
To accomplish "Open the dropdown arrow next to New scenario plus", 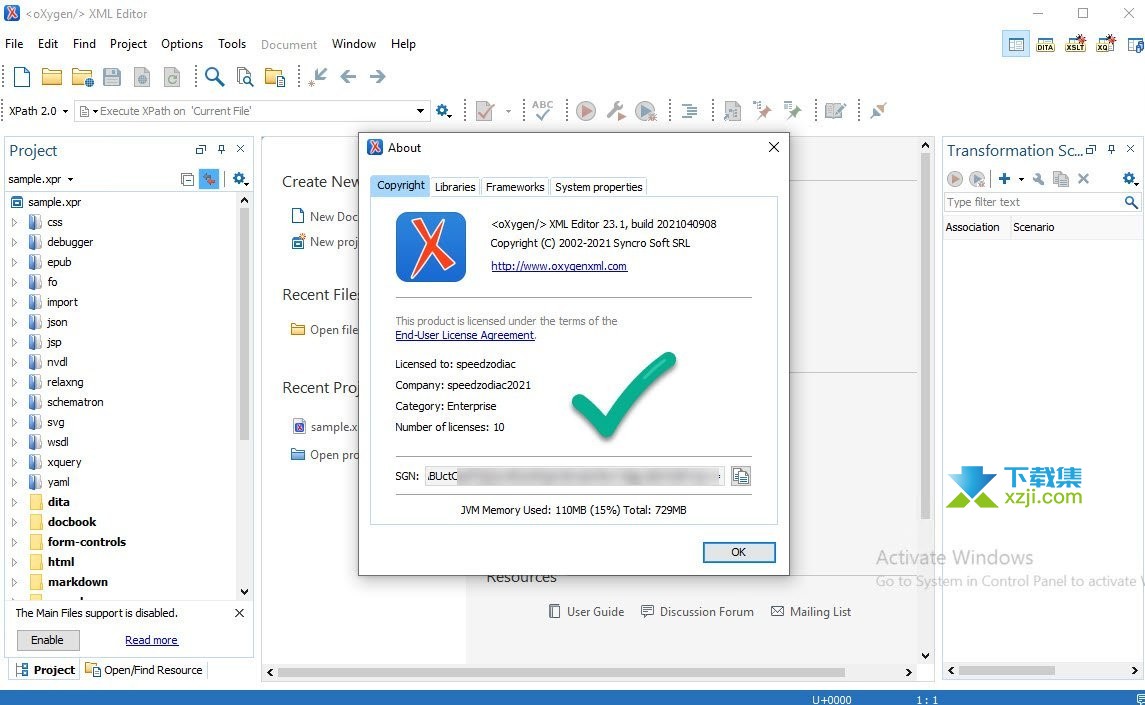I will pos(1021,179).
